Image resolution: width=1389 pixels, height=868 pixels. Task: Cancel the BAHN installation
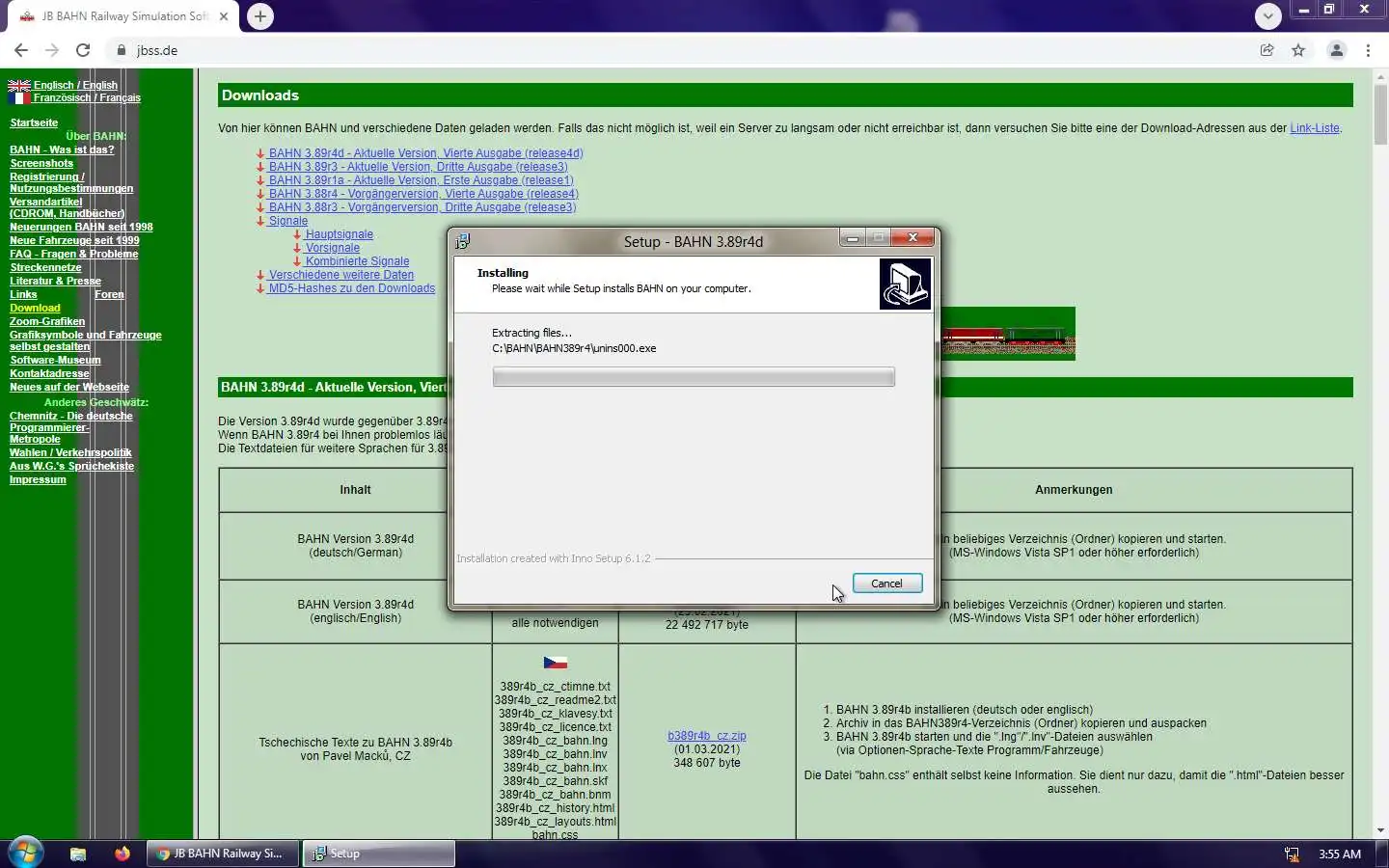(x=886, y=583)
